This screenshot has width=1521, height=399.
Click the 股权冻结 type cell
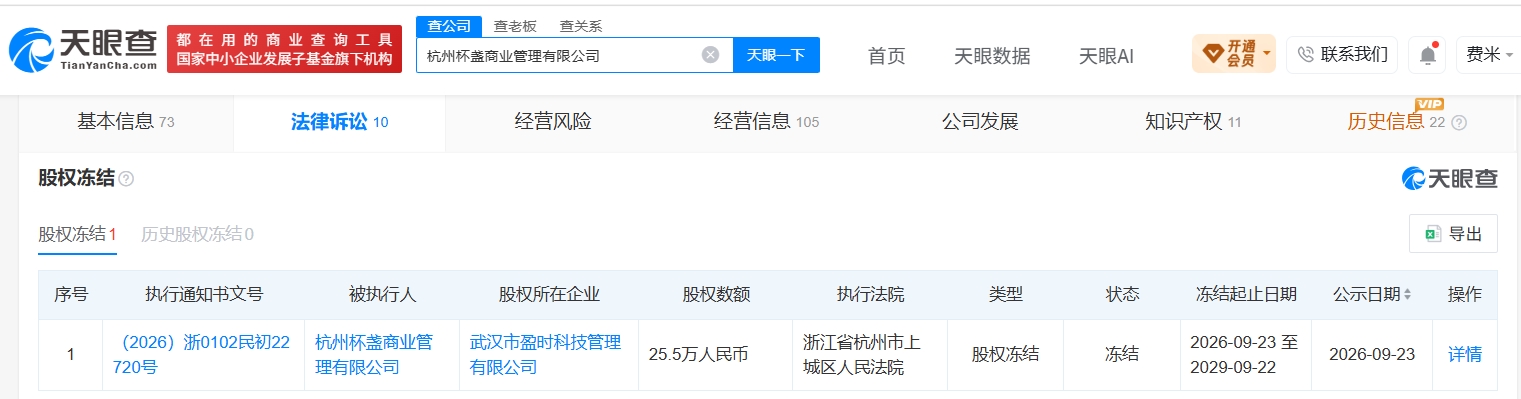tap(1005, 354)
